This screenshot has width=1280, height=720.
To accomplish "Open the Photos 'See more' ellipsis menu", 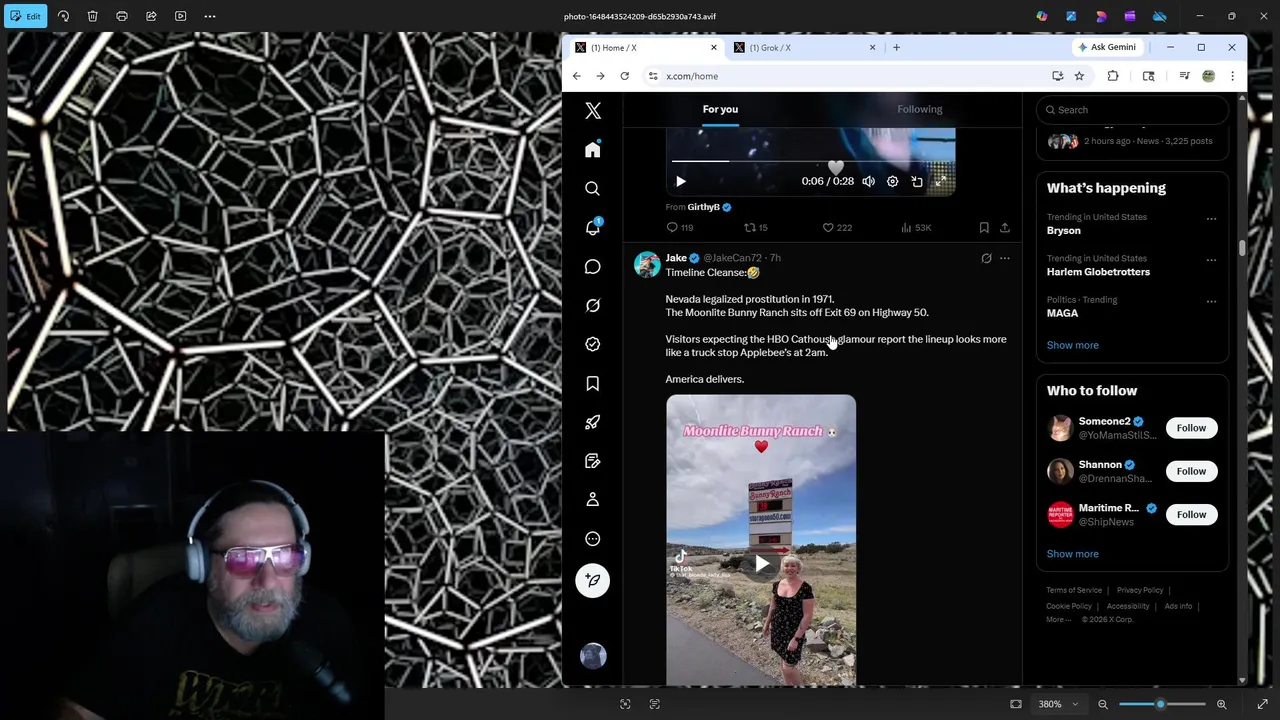I will 210,16.
